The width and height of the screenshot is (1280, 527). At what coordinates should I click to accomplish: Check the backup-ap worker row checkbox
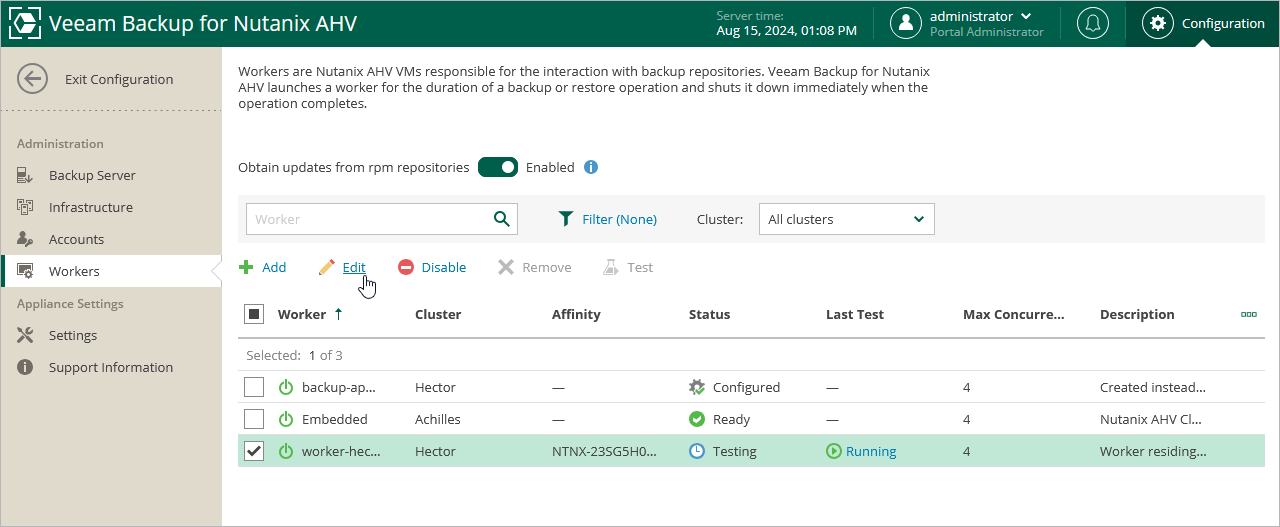point(254,387)
